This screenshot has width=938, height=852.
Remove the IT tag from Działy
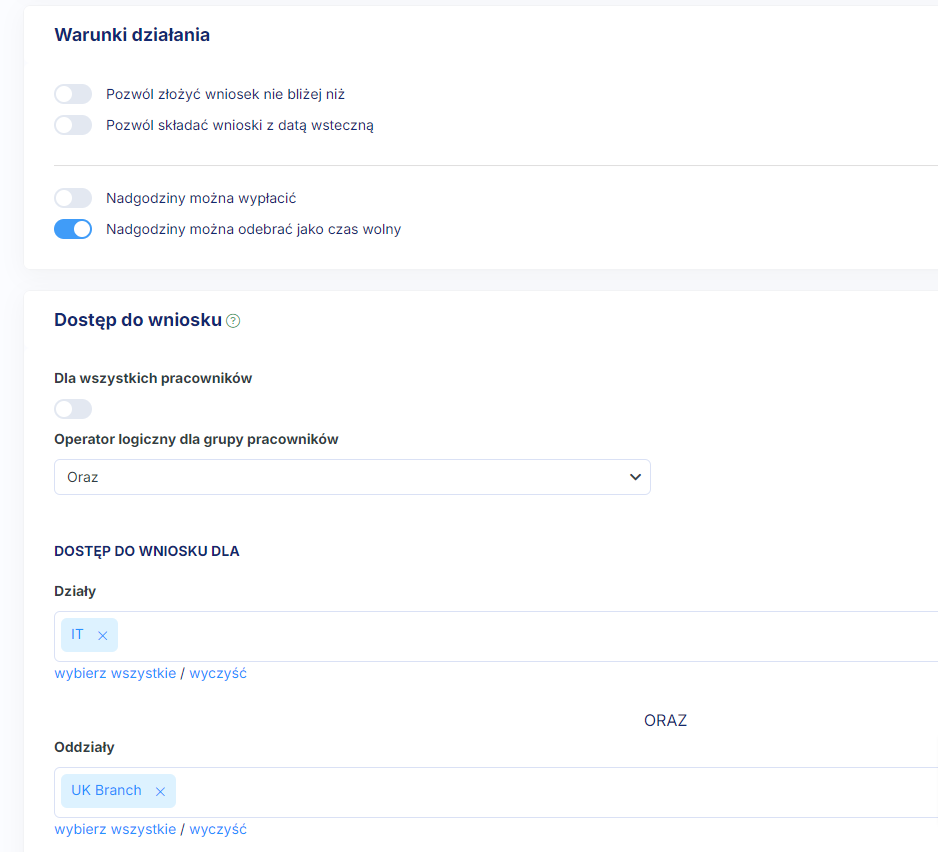coord(102,636)
